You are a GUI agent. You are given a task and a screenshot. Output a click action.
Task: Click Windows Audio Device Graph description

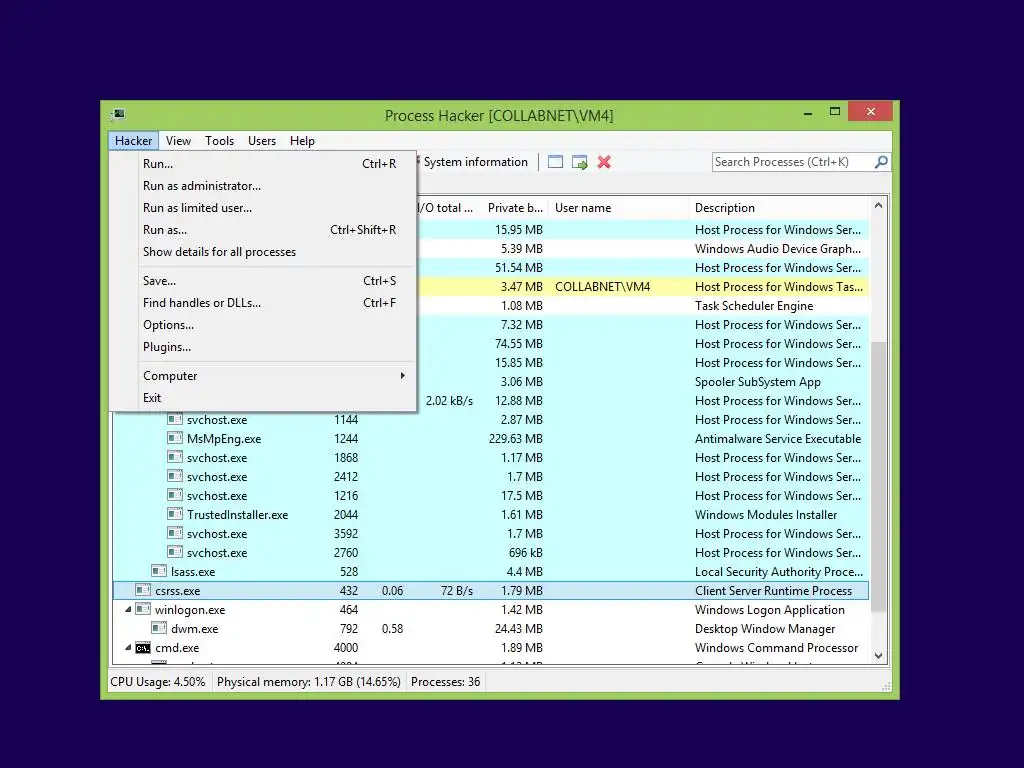(x=778, y=249)
